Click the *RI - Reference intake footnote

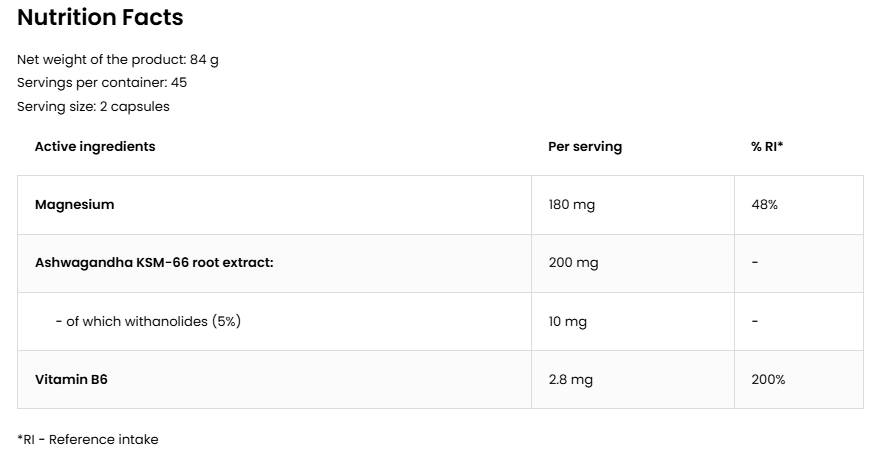[x=88, y=439]
